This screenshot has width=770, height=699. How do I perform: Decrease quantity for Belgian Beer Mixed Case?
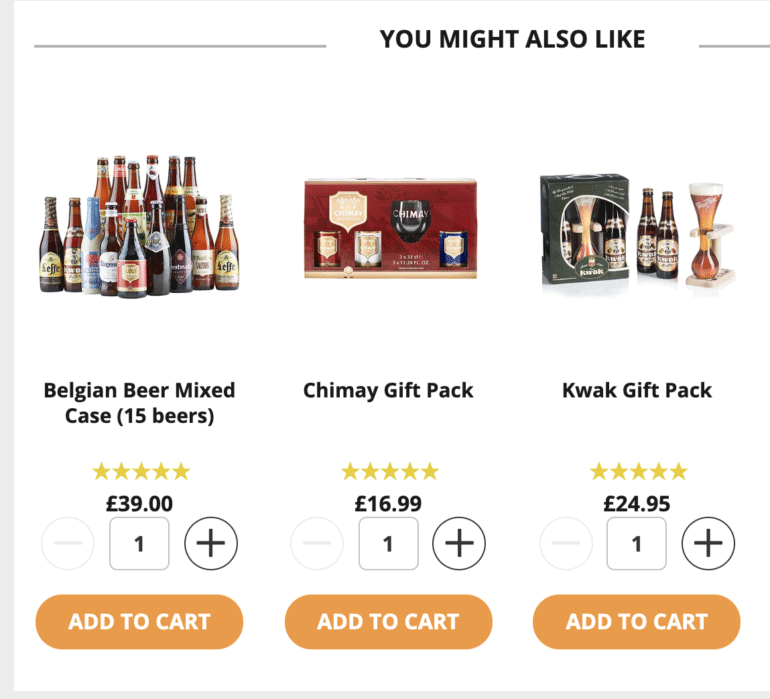68,544
